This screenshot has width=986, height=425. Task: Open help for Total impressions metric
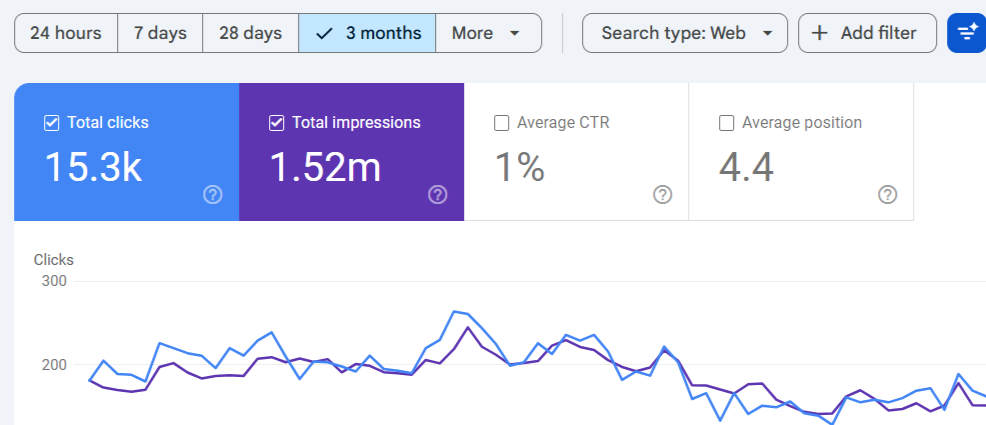[x=437, y=195]
